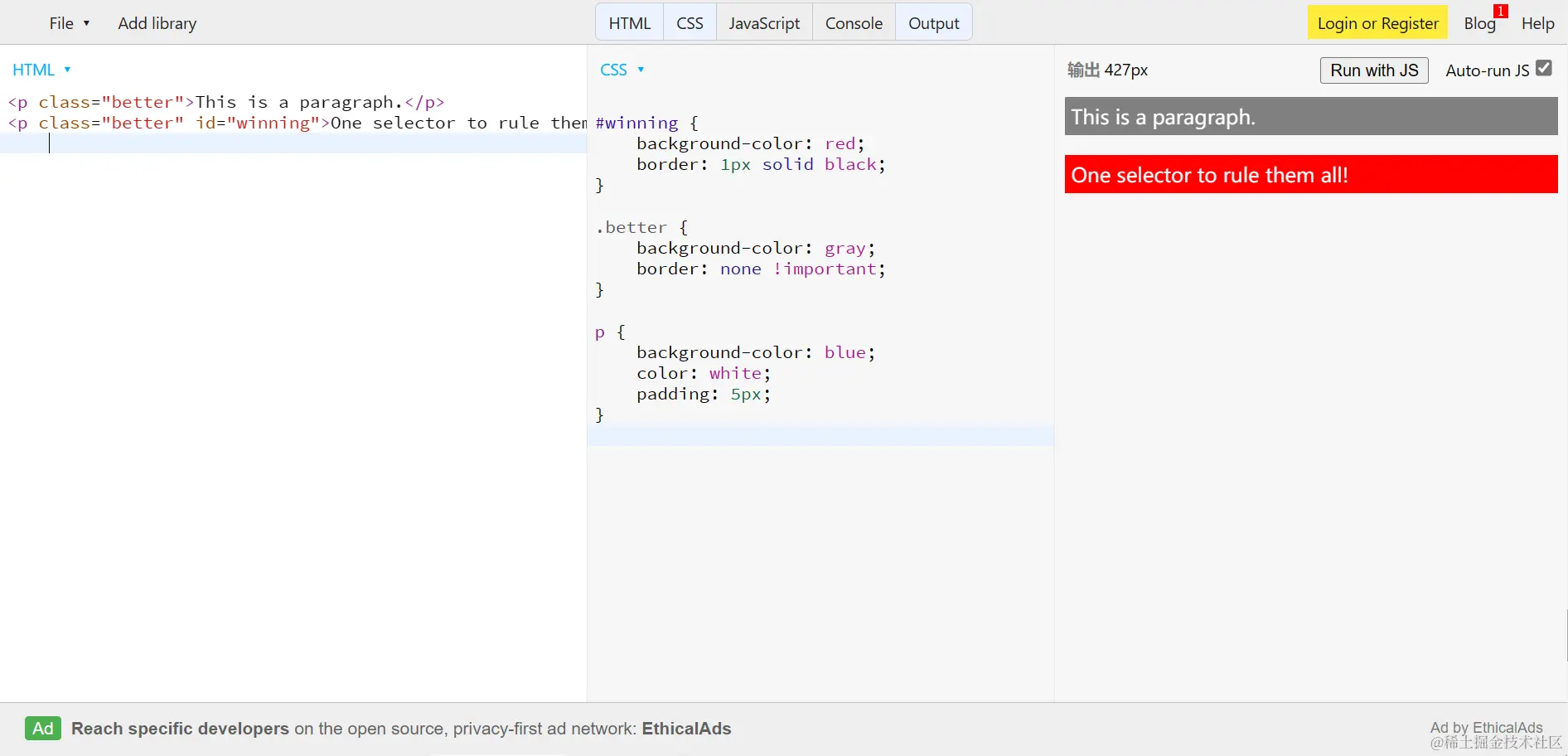Click the 'p {' selector line in CSS
The image size is (1568, 756).
point(610,332)
